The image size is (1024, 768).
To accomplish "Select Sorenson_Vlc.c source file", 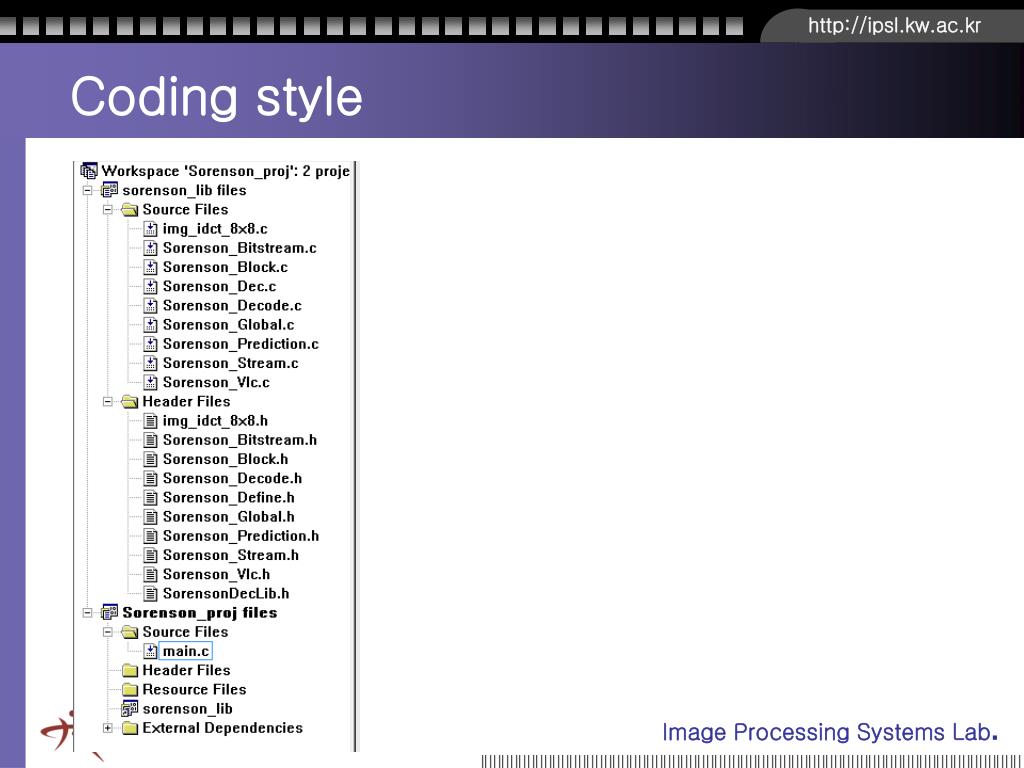I will [x=216, y=383].
